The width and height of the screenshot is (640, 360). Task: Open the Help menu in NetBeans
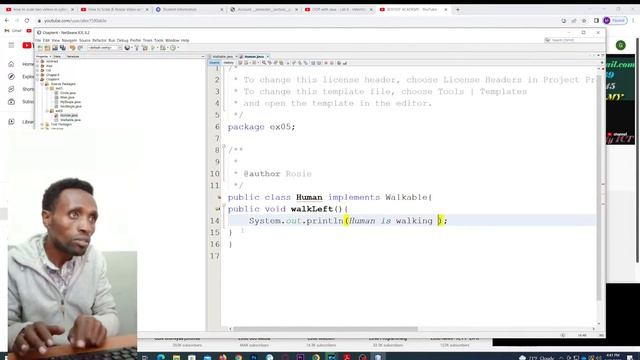(x=185, y=40)
